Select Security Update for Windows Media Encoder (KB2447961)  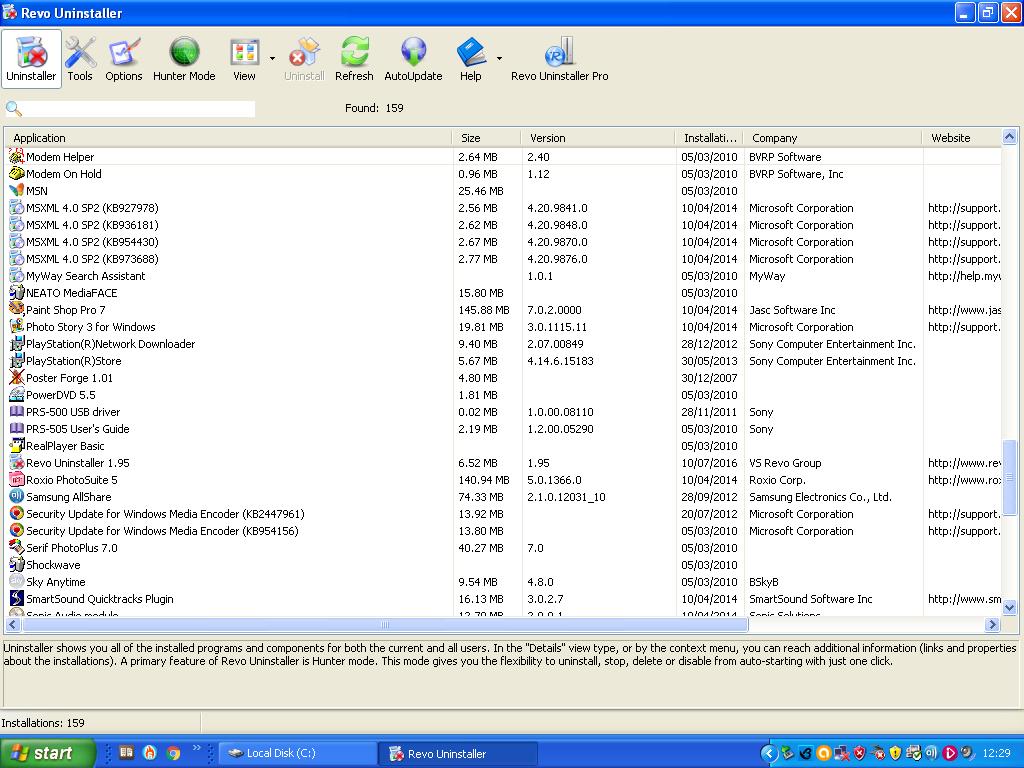click(x=165, y=513)
